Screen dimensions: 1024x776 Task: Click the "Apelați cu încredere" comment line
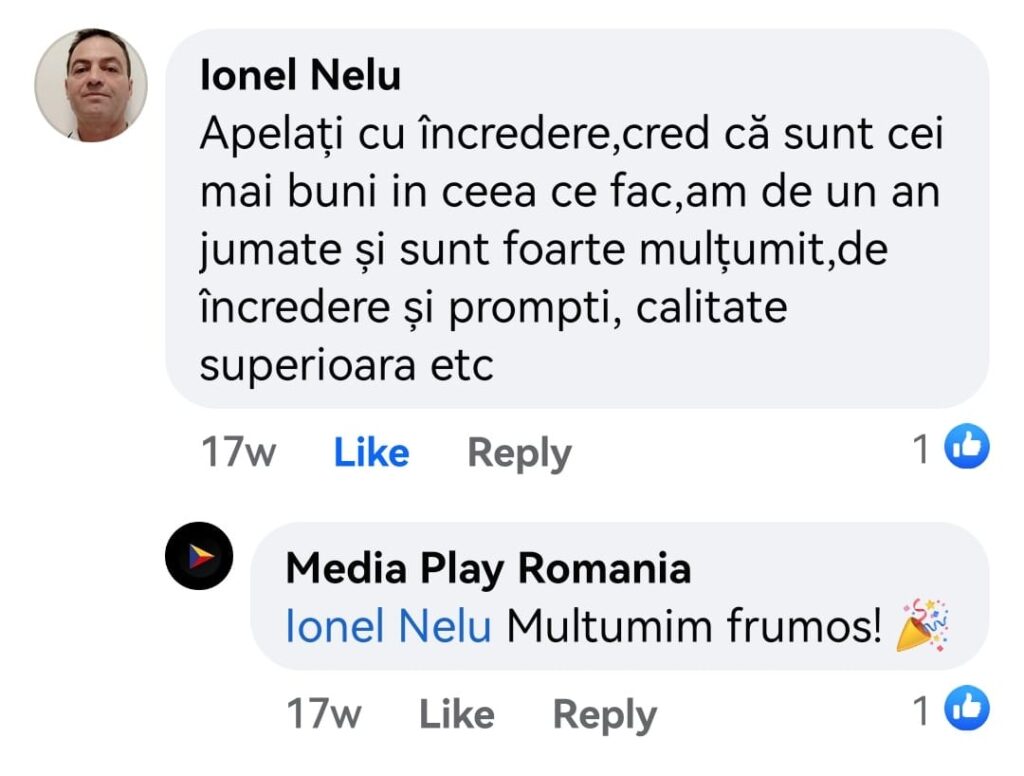point(405,135)
